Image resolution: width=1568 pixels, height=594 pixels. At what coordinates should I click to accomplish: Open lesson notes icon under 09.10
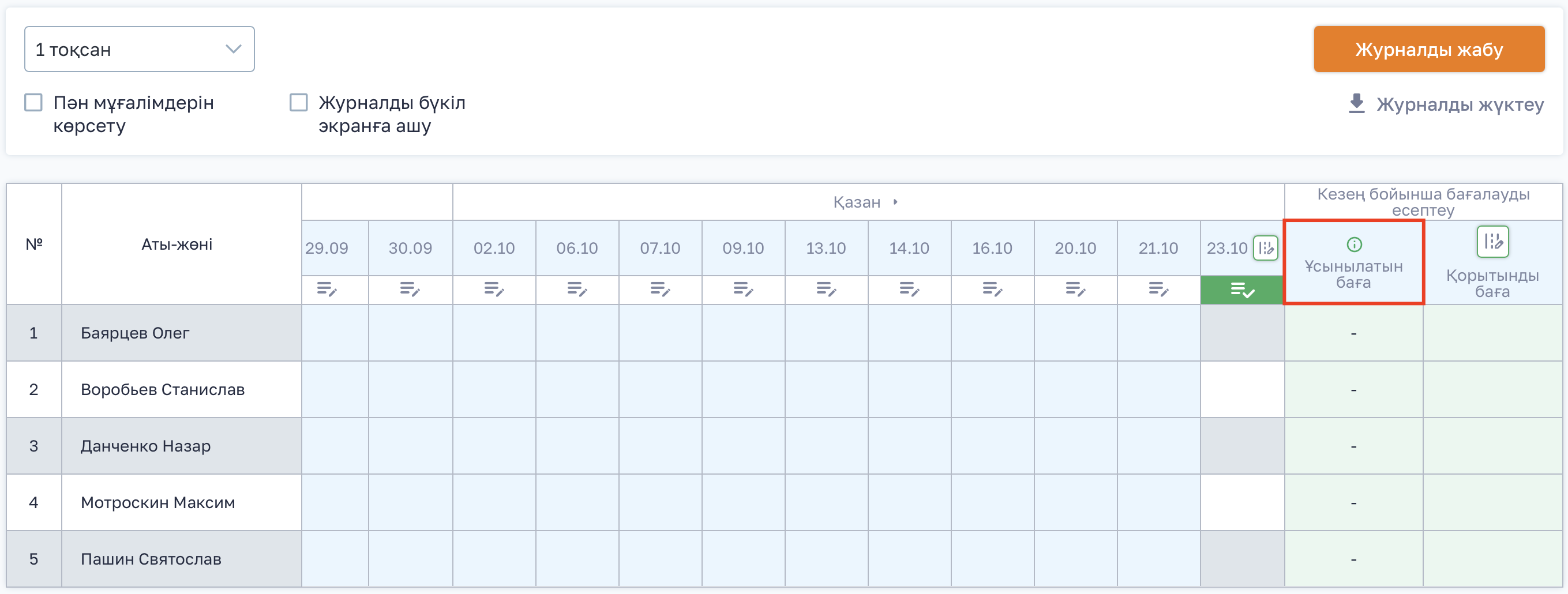[x=743, y=289]
